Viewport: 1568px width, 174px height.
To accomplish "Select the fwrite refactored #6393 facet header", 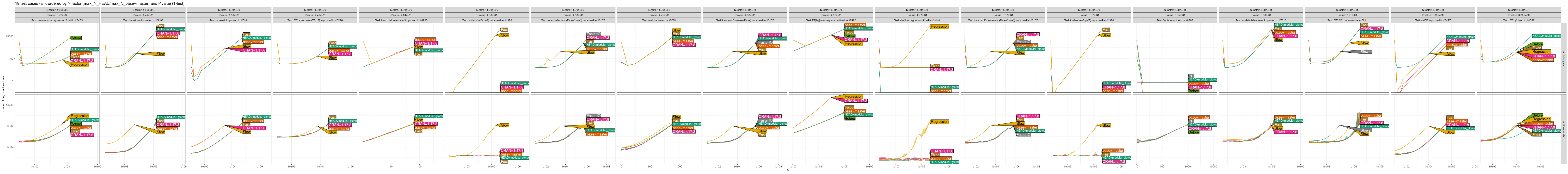I will (x=1175, y=20).
